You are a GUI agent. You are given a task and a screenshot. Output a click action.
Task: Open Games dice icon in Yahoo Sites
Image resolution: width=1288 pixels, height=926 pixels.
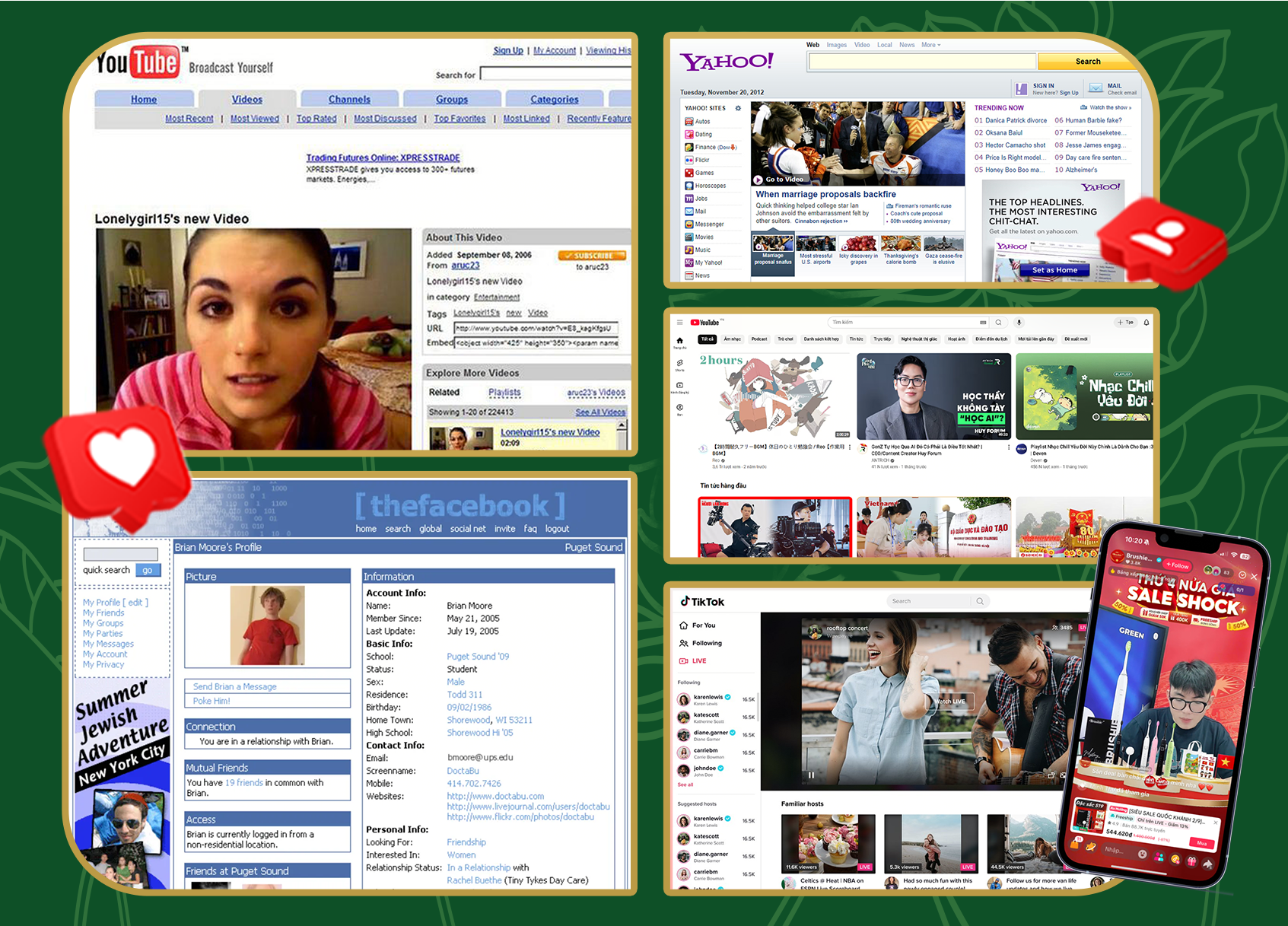[689, 173]
